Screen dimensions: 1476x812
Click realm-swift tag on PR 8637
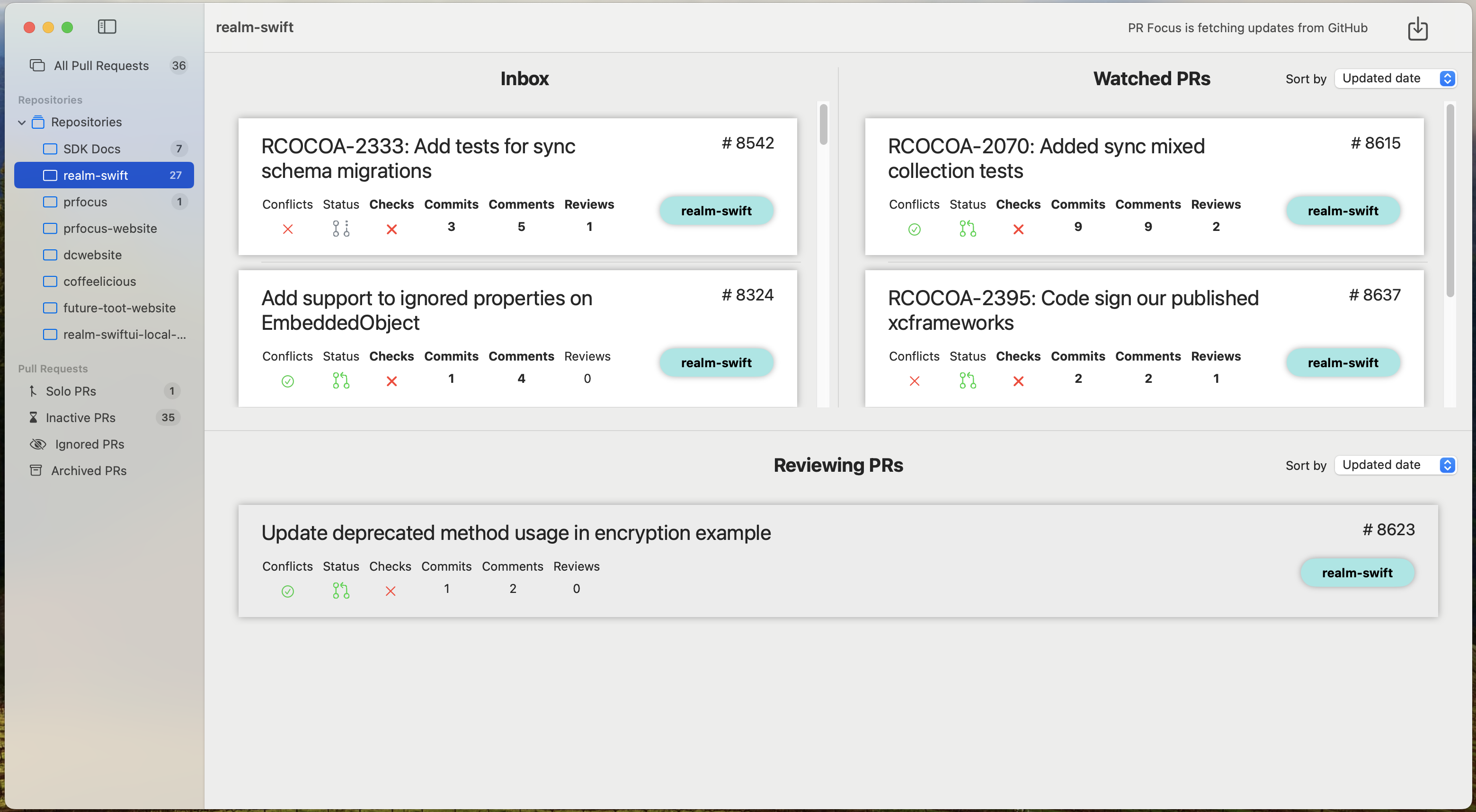[1343, 362]
